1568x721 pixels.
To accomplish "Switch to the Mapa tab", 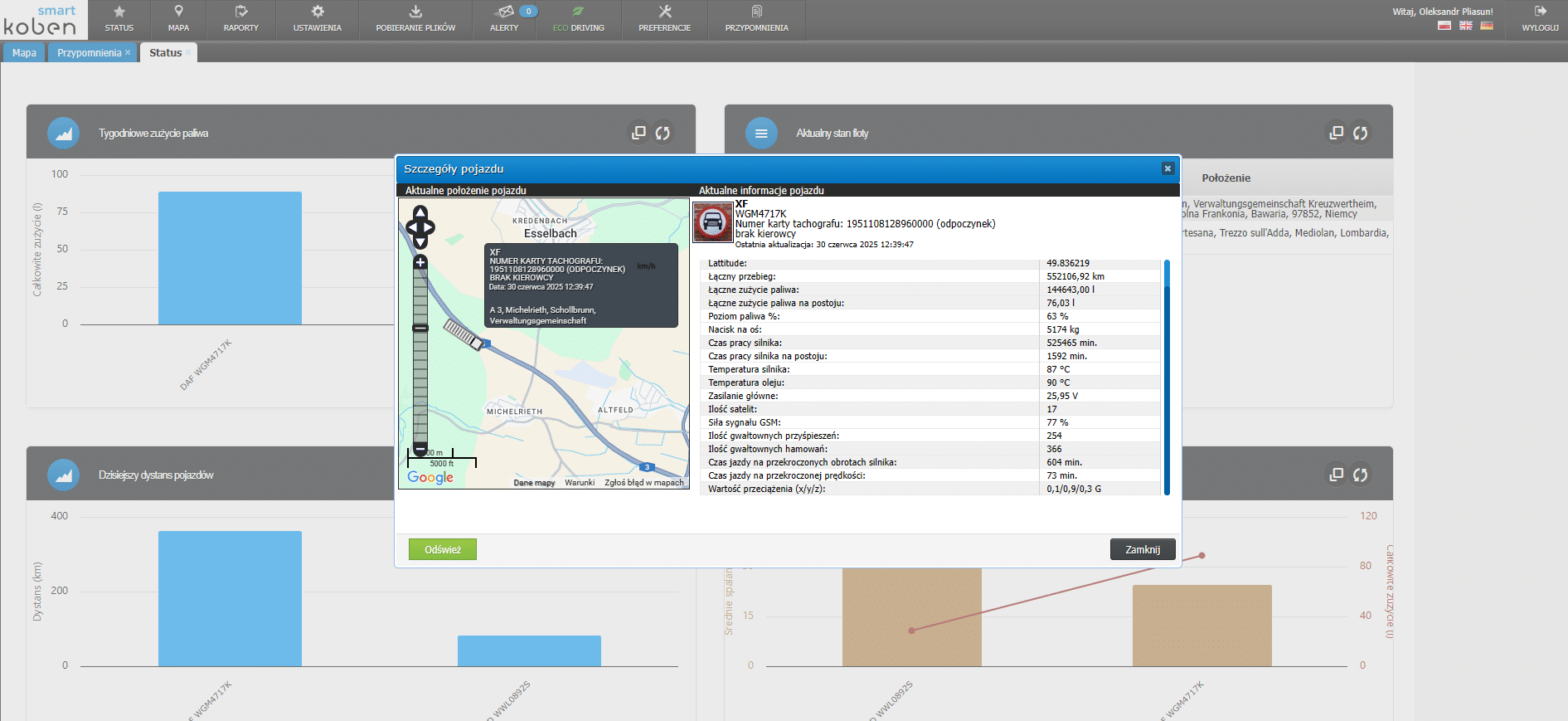I will [24, 53].
